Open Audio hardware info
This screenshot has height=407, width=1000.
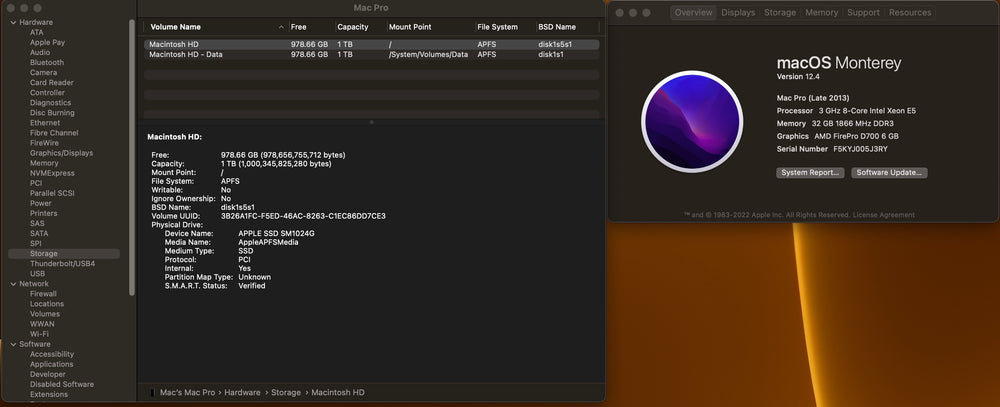[x=40, y=52]
